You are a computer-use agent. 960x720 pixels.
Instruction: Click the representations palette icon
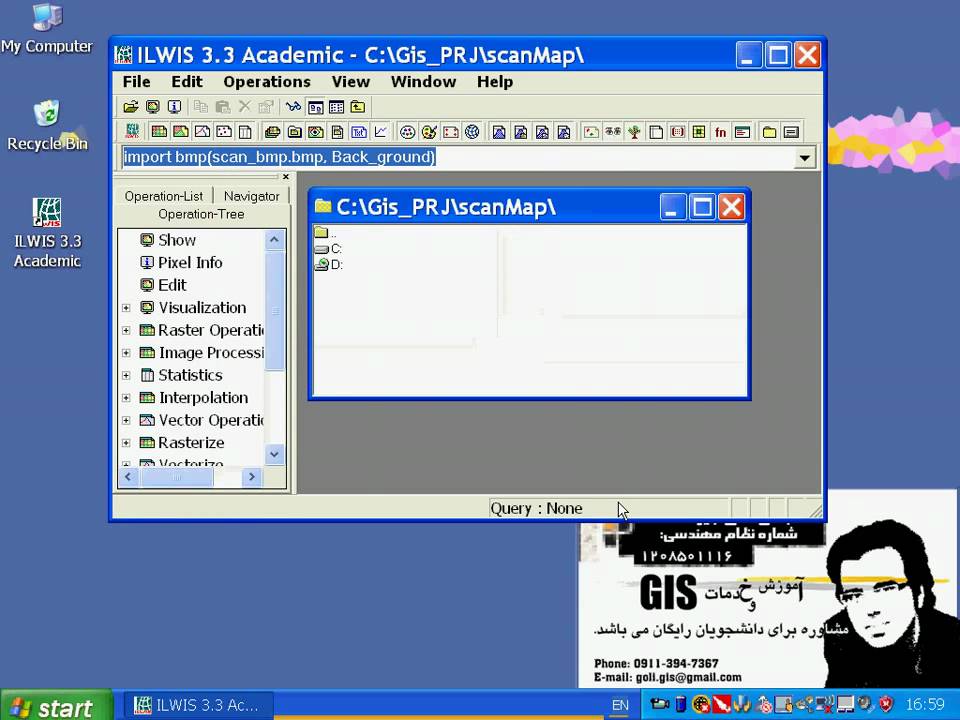coord(429,132)
